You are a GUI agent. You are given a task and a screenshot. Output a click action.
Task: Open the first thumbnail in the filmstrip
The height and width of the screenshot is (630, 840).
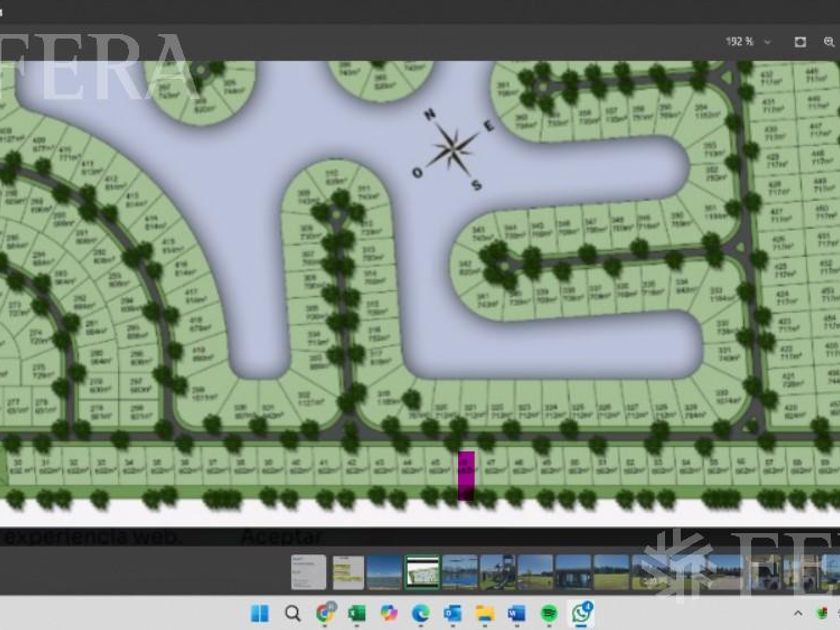pos(308,572)
